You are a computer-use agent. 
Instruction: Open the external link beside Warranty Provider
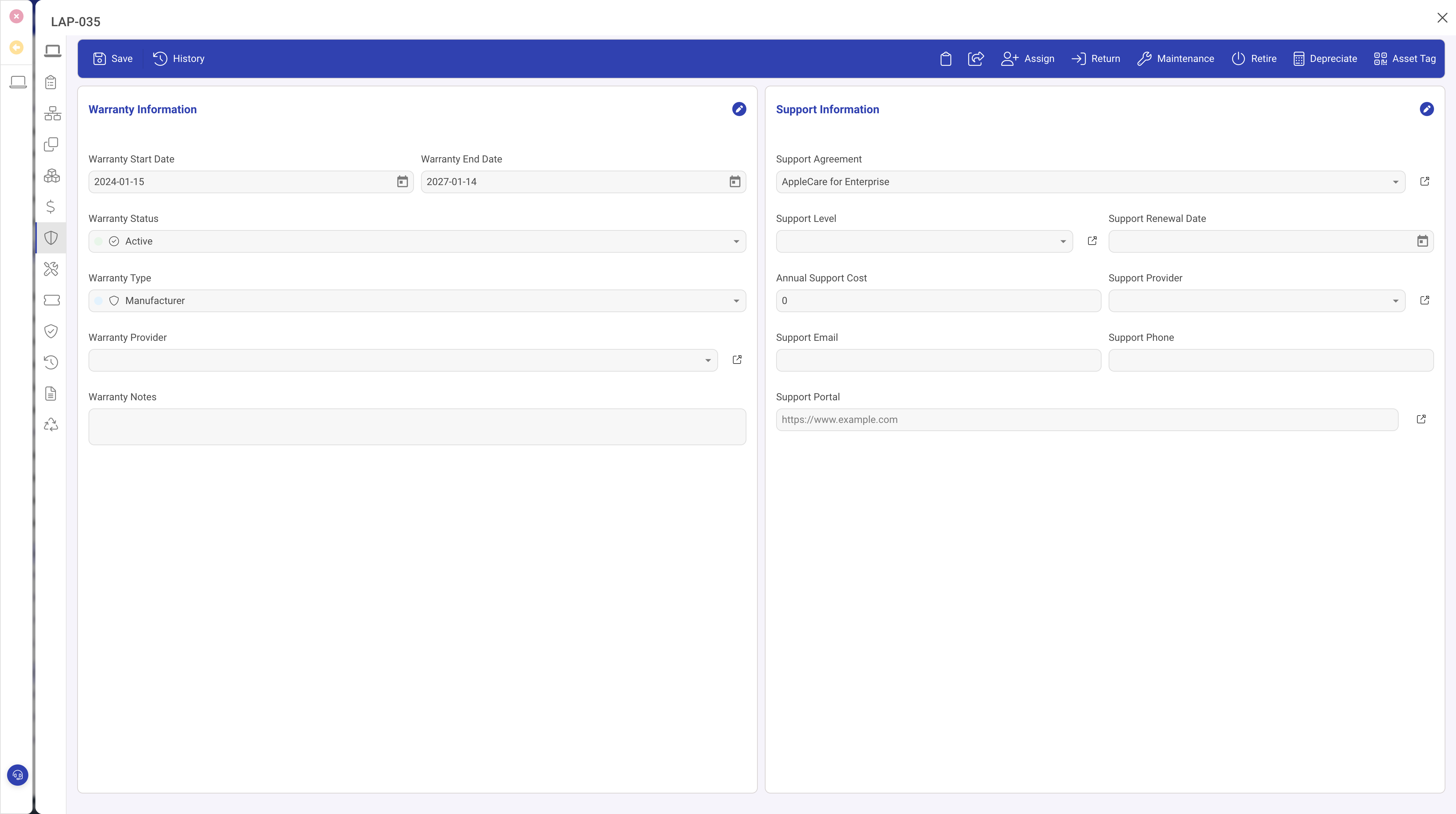(x=736, y=360)
